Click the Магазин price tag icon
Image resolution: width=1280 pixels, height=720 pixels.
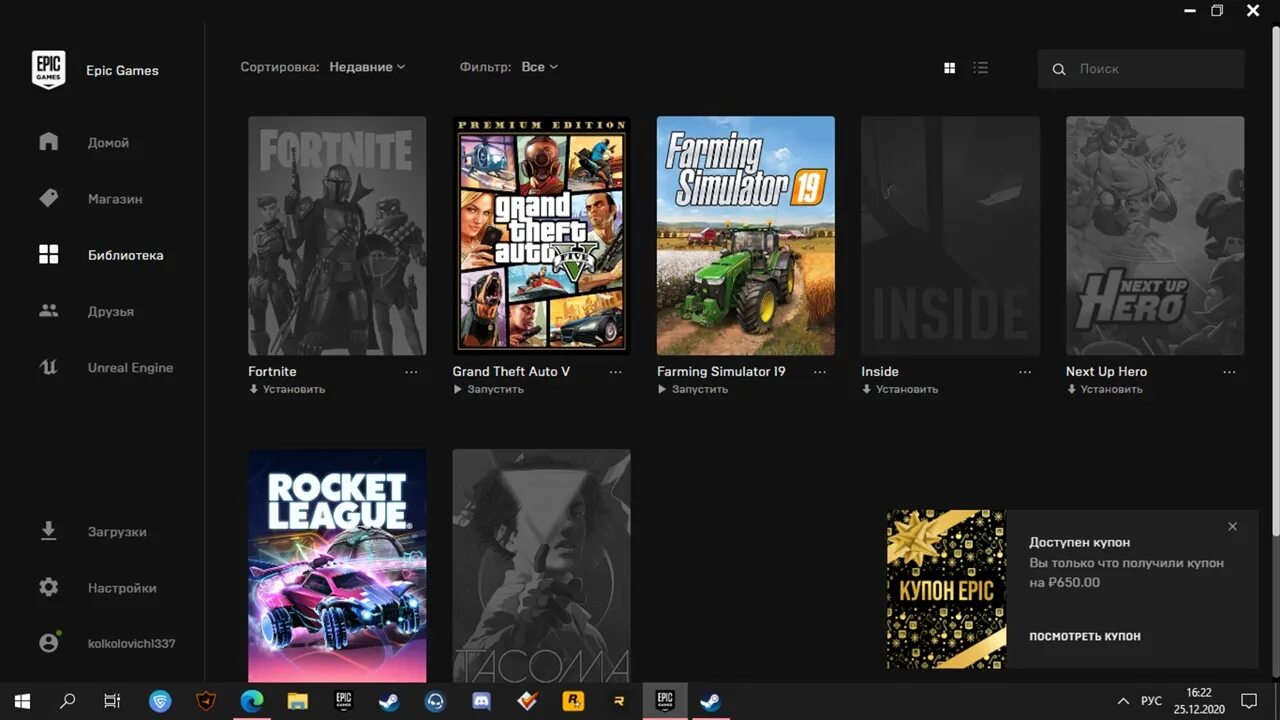point(48,198)
